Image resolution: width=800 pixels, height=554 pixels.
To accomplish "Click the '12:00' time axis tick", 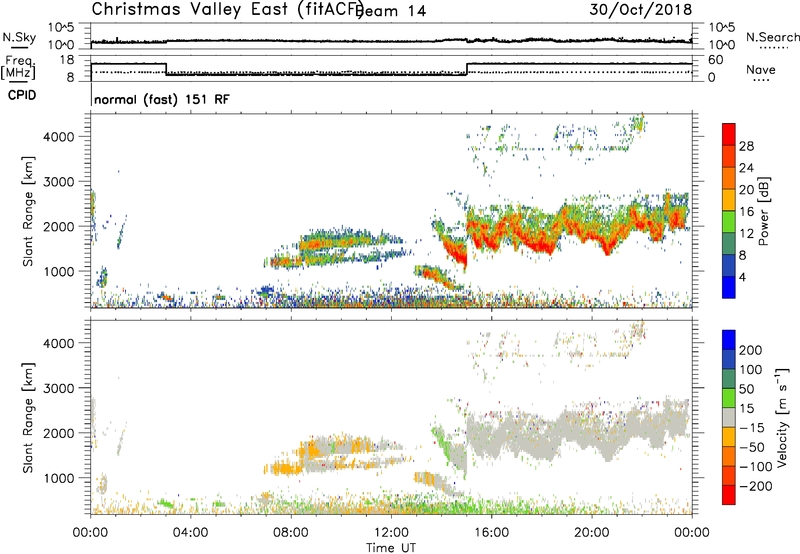I will tap(391, 533).
